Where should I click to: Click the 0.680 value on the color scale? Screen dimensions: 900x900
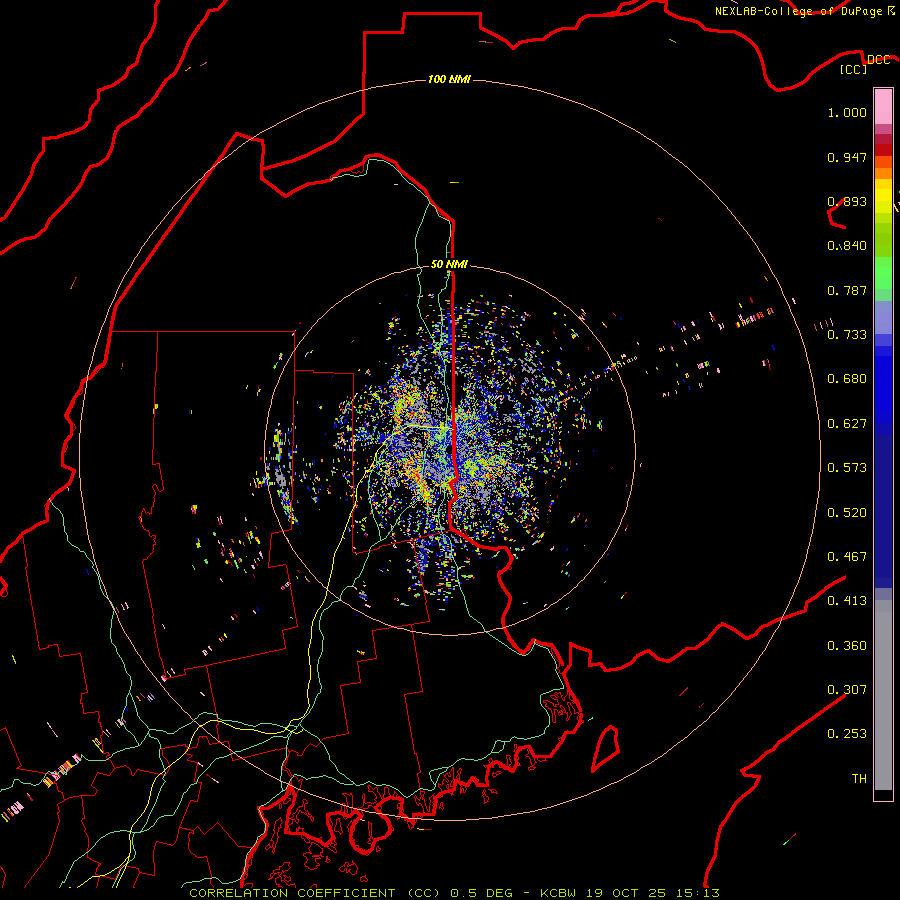(x=847, y=379)
